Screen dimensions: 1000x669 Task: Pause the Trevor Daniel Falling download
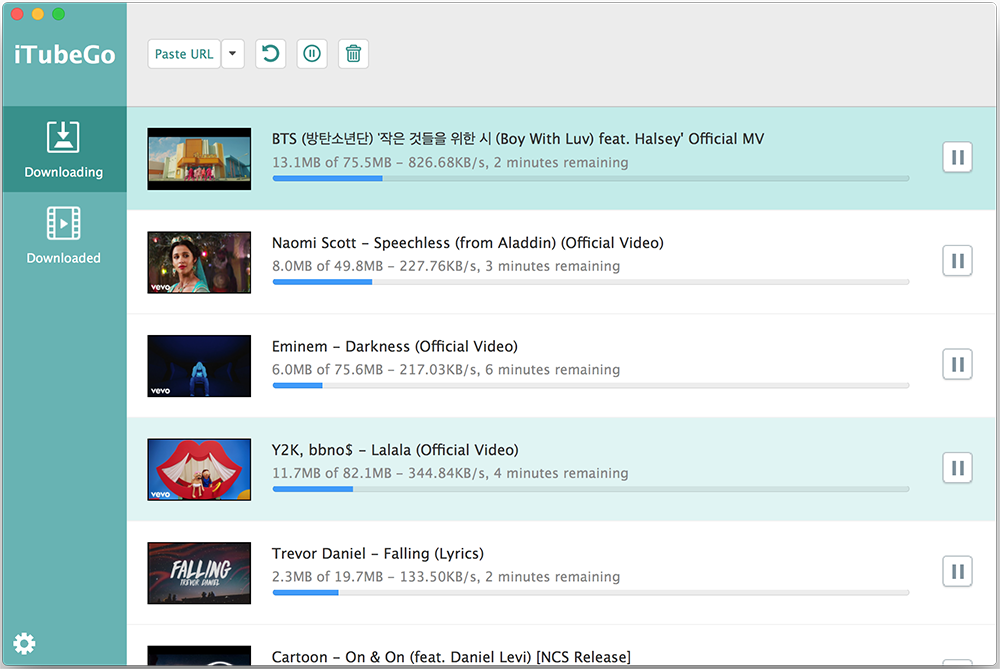pyautogui.click(x=957, y=571)
